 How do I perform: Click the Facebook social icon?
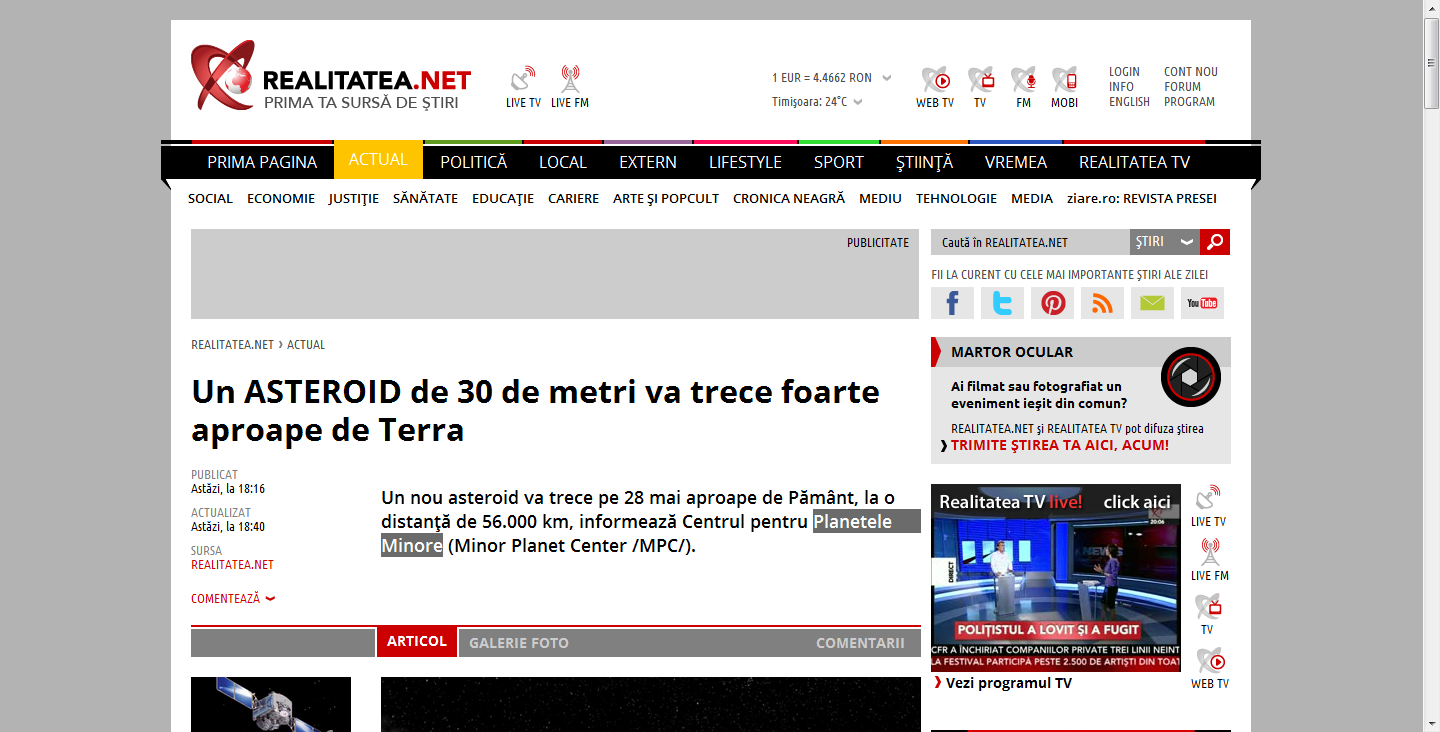pyautogui.click(x=952, y=303)
